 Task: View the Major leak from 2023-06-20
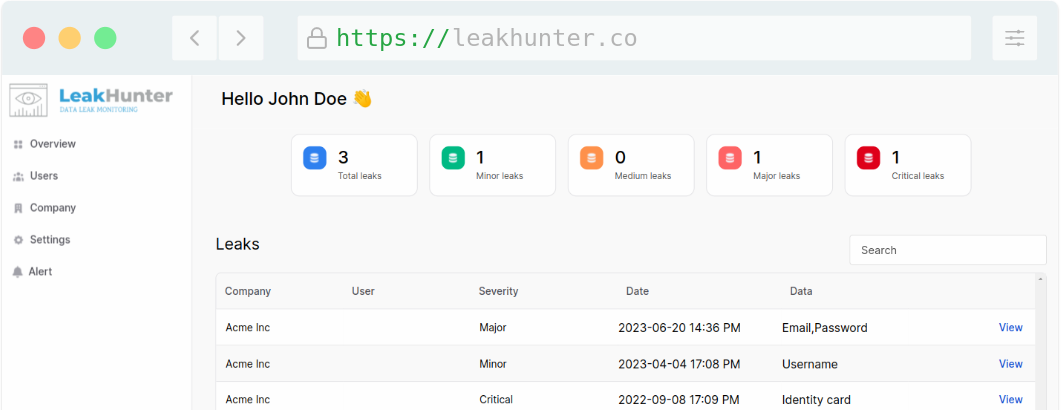click(1010, 327)
